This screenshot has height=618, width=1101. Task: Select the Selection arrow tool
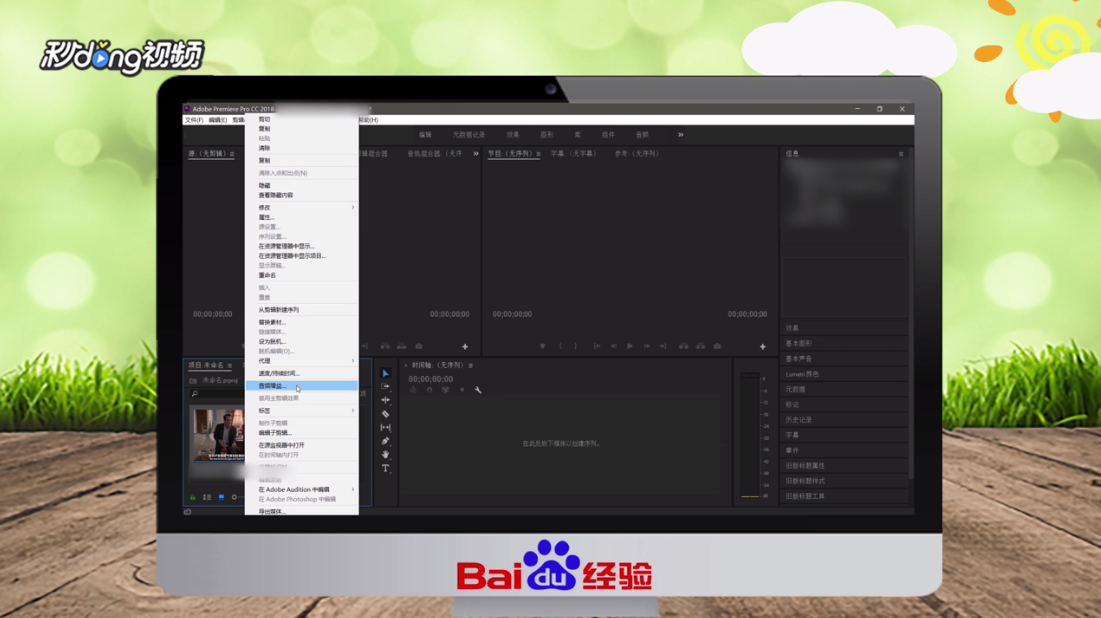coord(385,374)
